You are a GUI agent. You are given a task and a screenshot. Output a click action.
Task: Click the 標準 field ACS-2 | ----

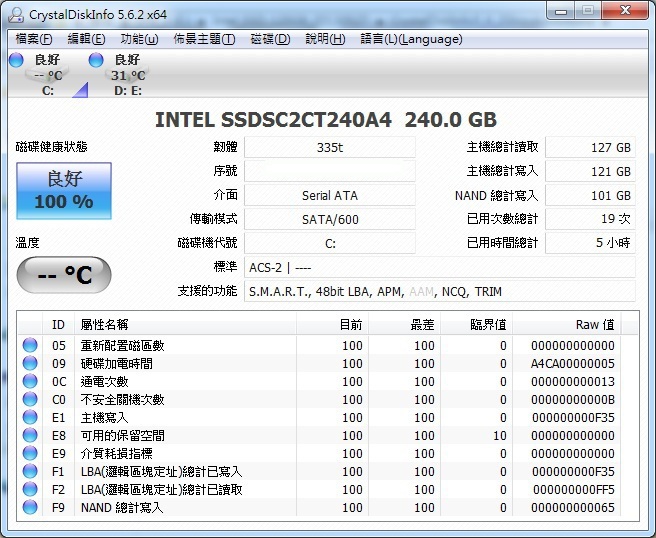(x=440, y=267)
